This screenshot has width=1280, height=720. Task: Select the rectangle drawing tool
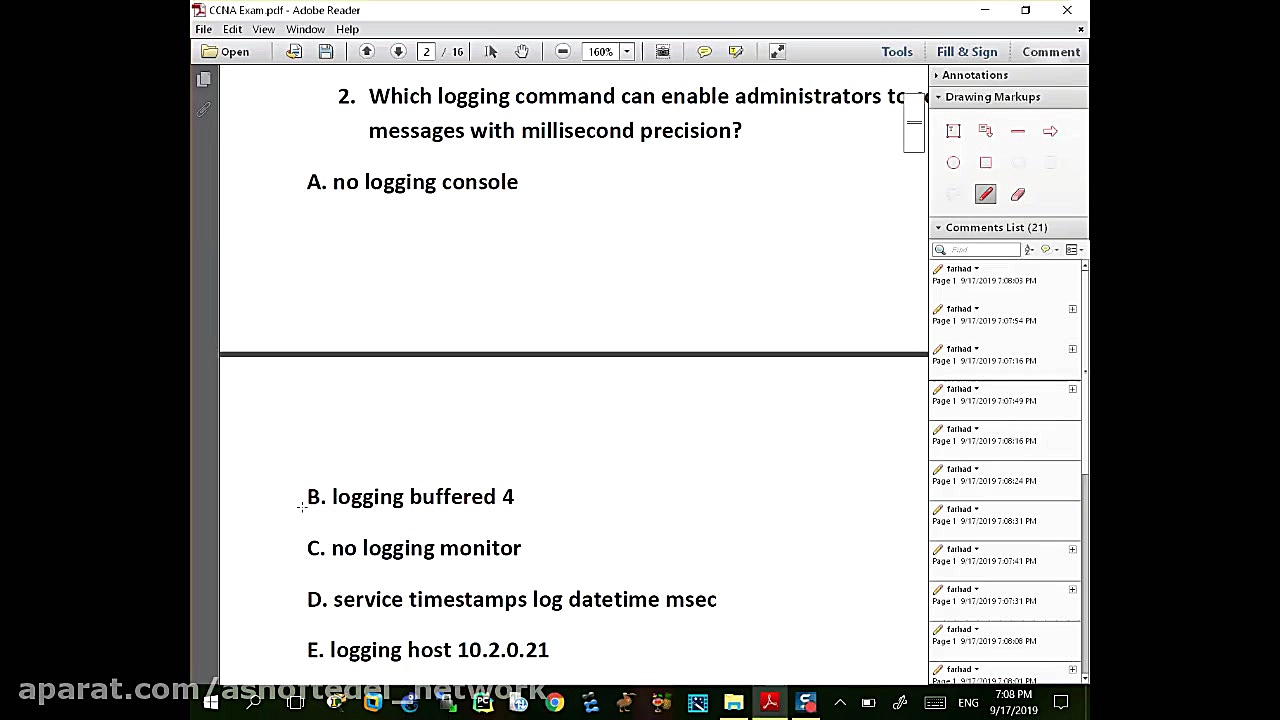(985, 163)
